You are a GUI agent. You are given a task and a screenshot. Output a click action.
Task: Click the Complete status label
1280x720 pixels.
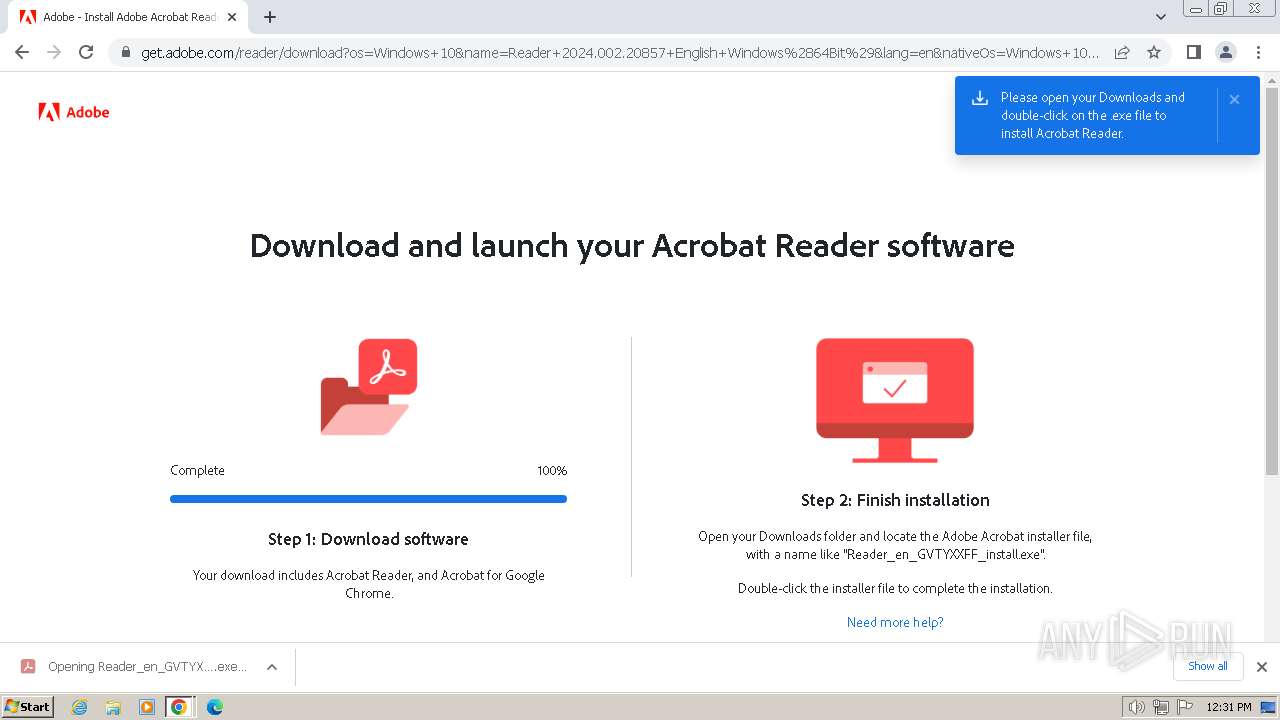point(197,470)
